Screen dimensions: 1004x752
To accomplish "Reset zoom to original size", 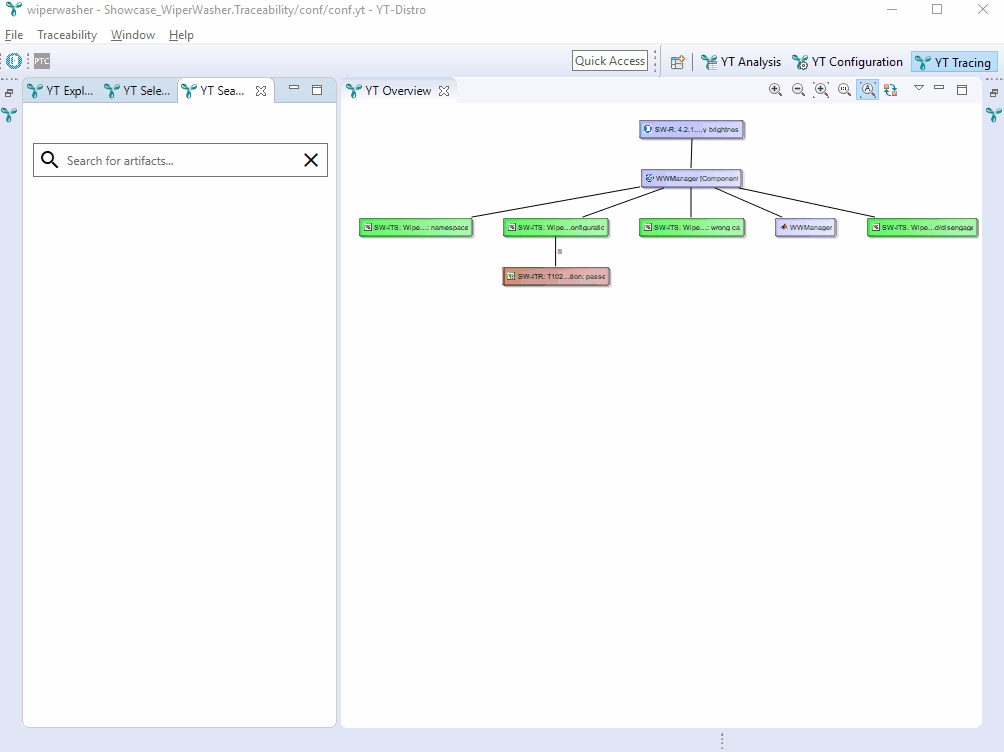I will (844, 90).
